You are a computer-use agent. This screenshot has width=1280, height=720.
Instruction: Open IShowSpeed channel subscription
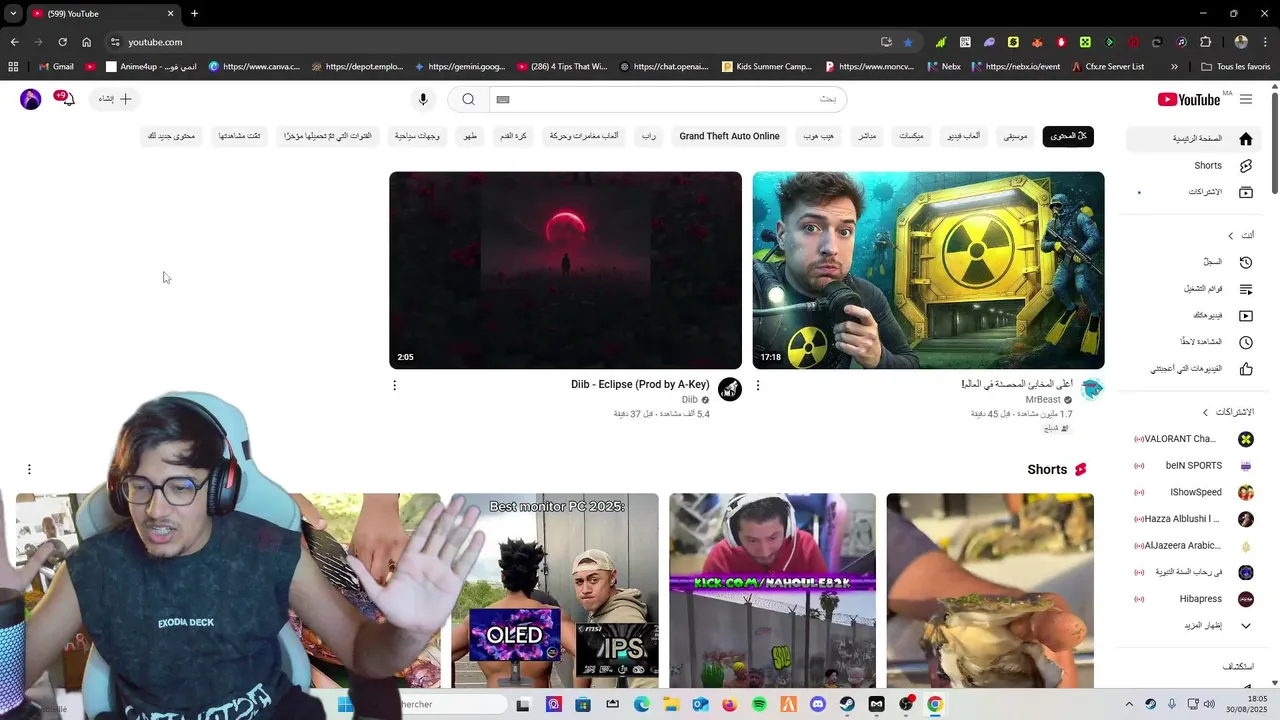point(1193,492)
